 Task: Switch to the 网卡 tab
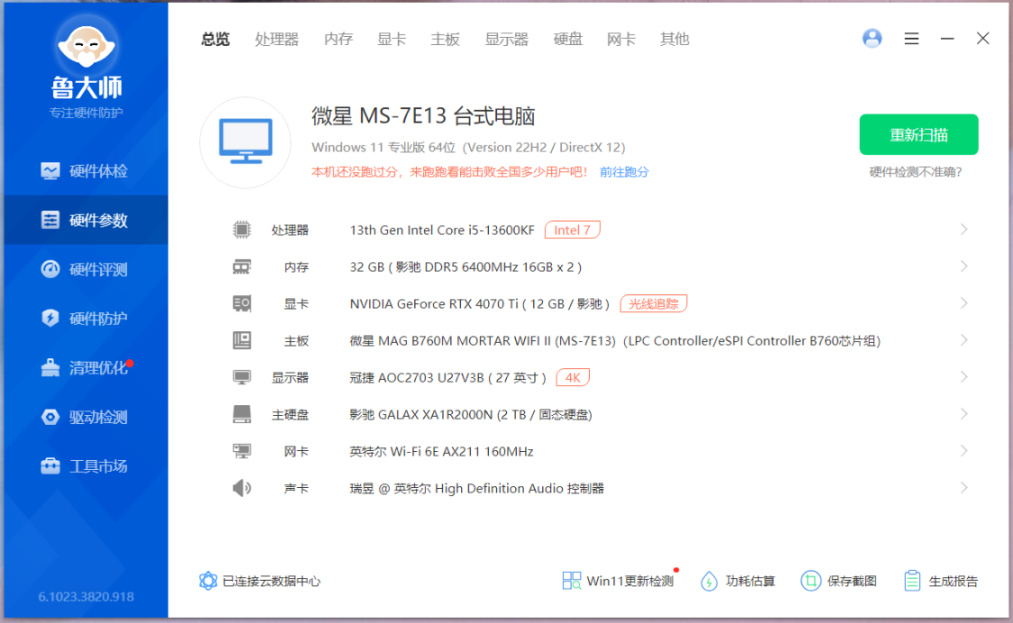(621, 39)
